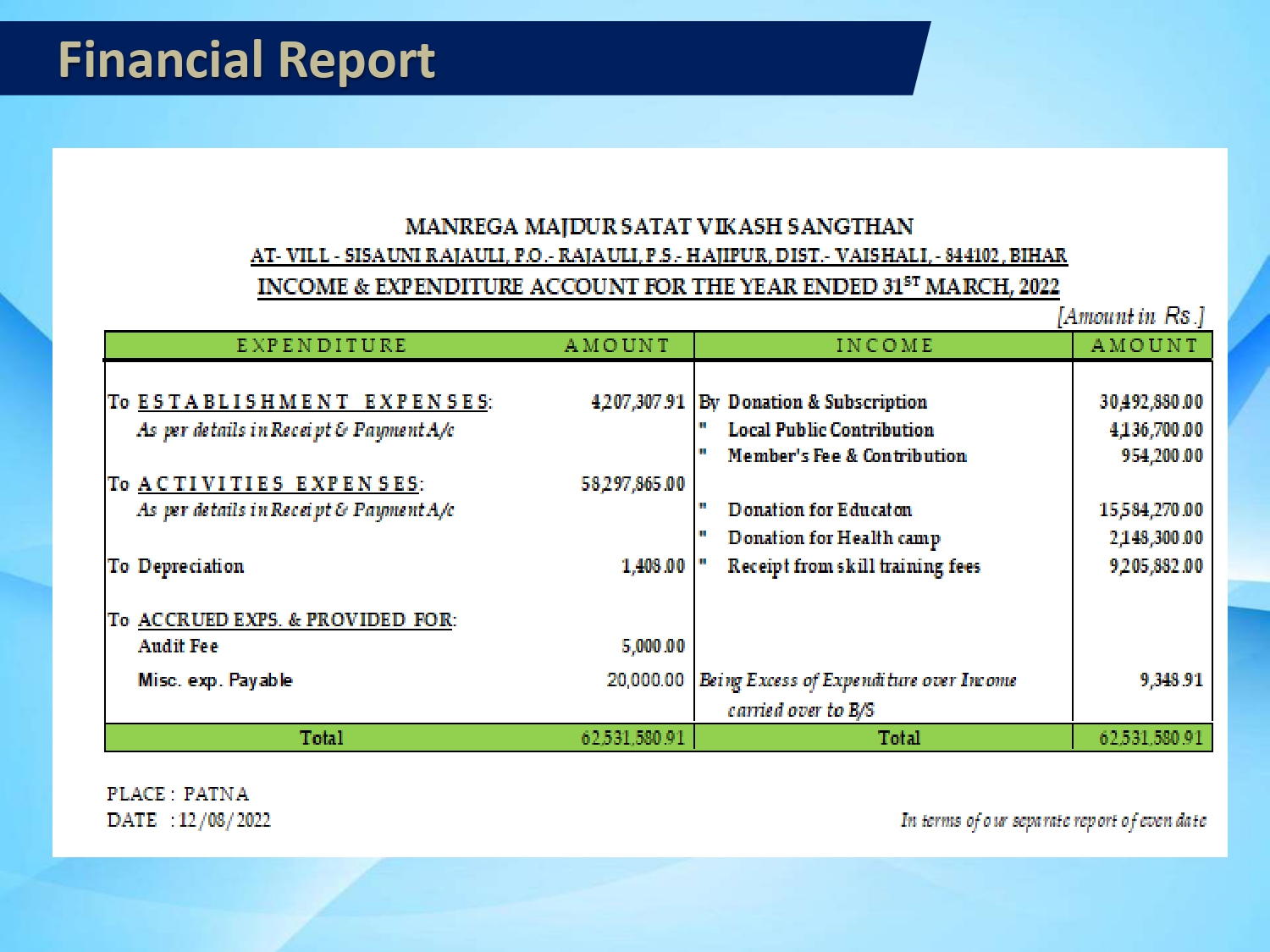Select the Audit Fee entry
The width and height of the screenshot is (1270, 952).
[178, 647]
